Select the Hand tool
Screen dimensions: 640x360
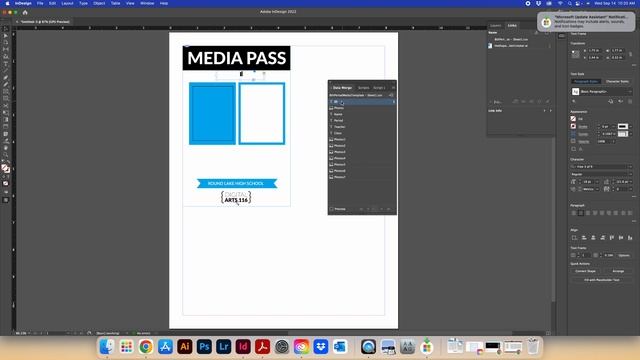[6, 148]
